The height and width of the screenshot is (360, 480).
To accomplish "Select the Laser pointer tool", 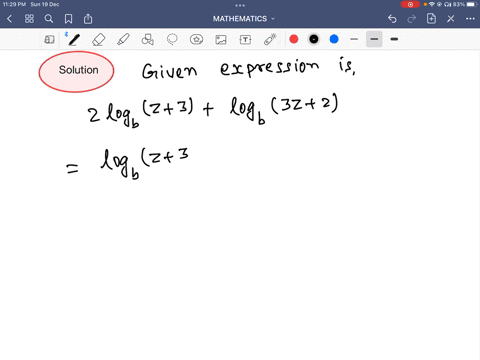I will point(270,39).
